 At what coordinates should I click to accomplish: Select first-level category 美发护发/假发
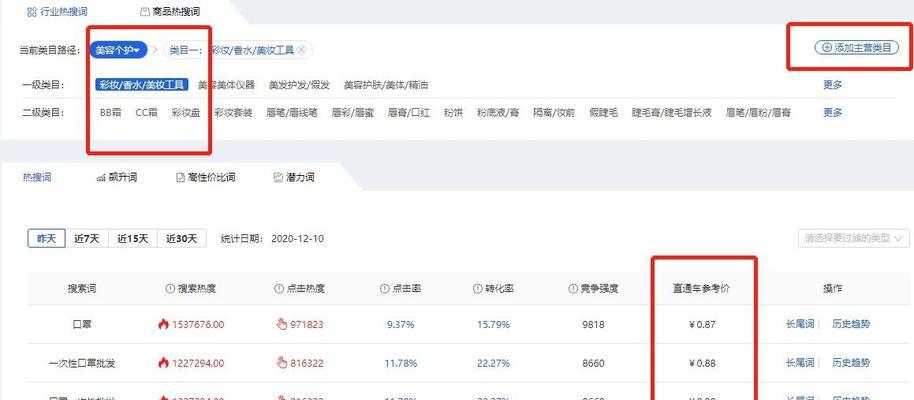[300, 85]
